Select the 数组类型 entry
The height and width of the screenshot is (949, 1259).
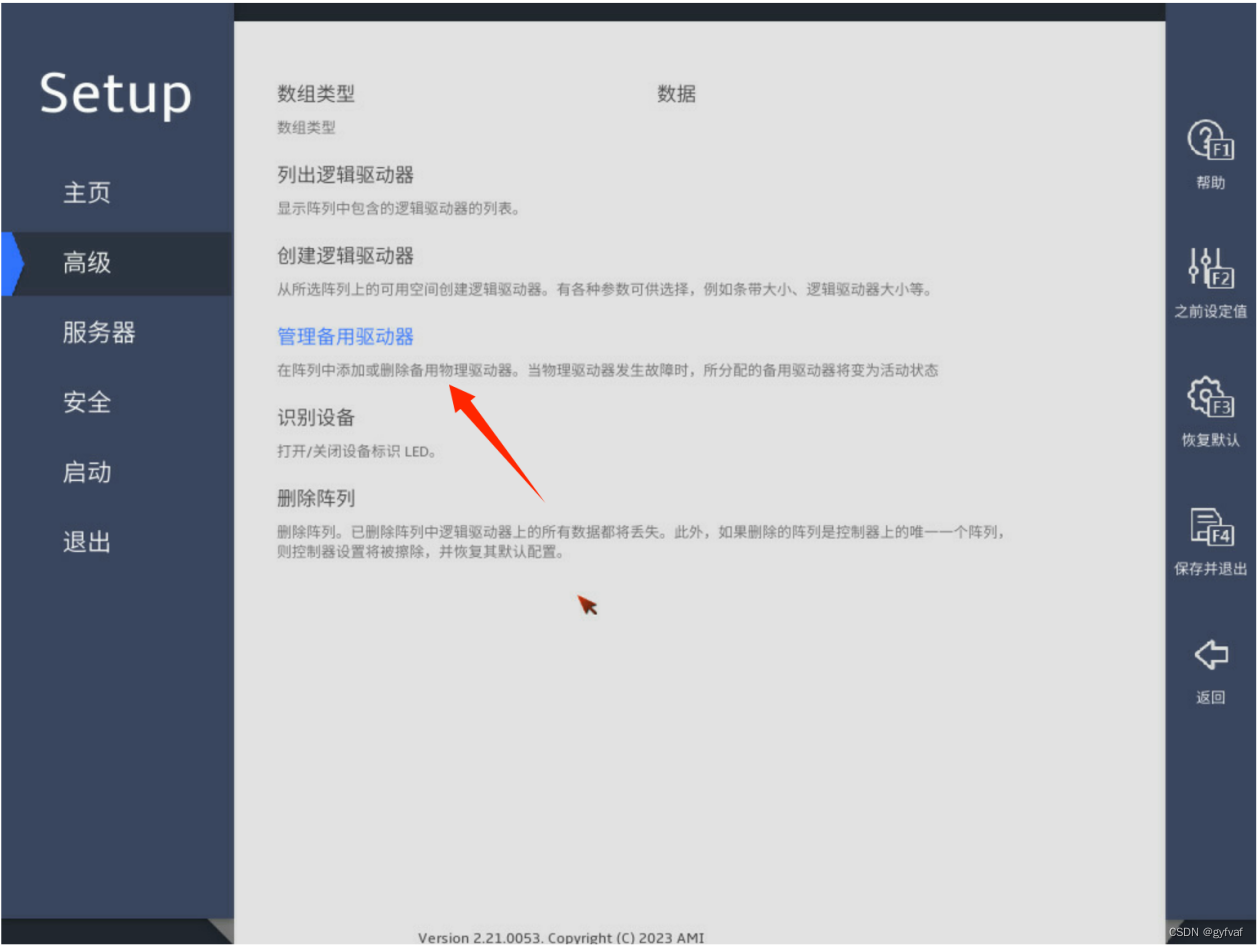click(315, 95)
